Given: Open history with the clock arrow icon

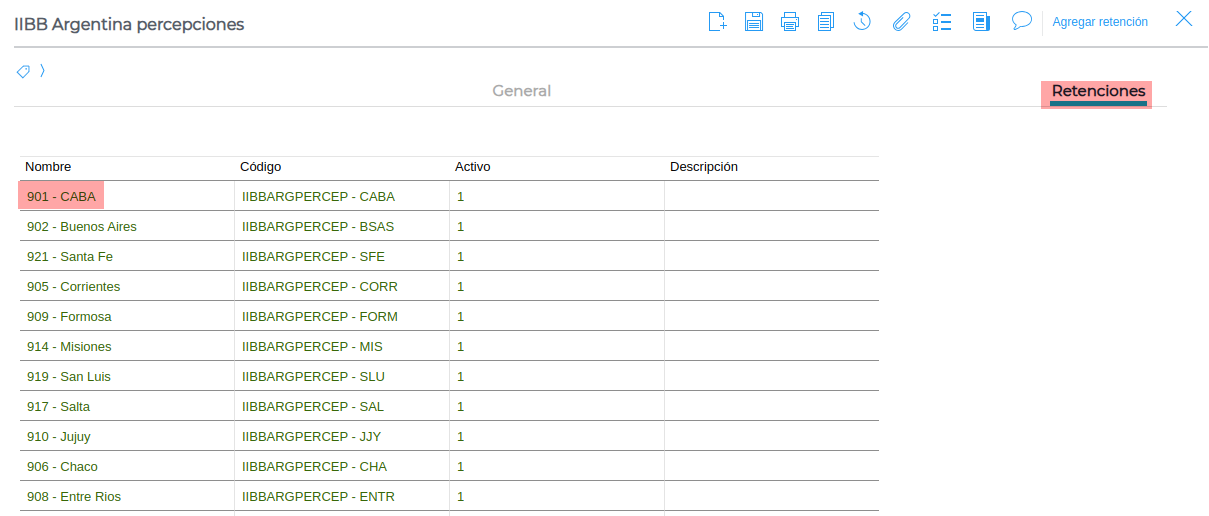Looking at the screenshot, I should click(x=862, y=21).
